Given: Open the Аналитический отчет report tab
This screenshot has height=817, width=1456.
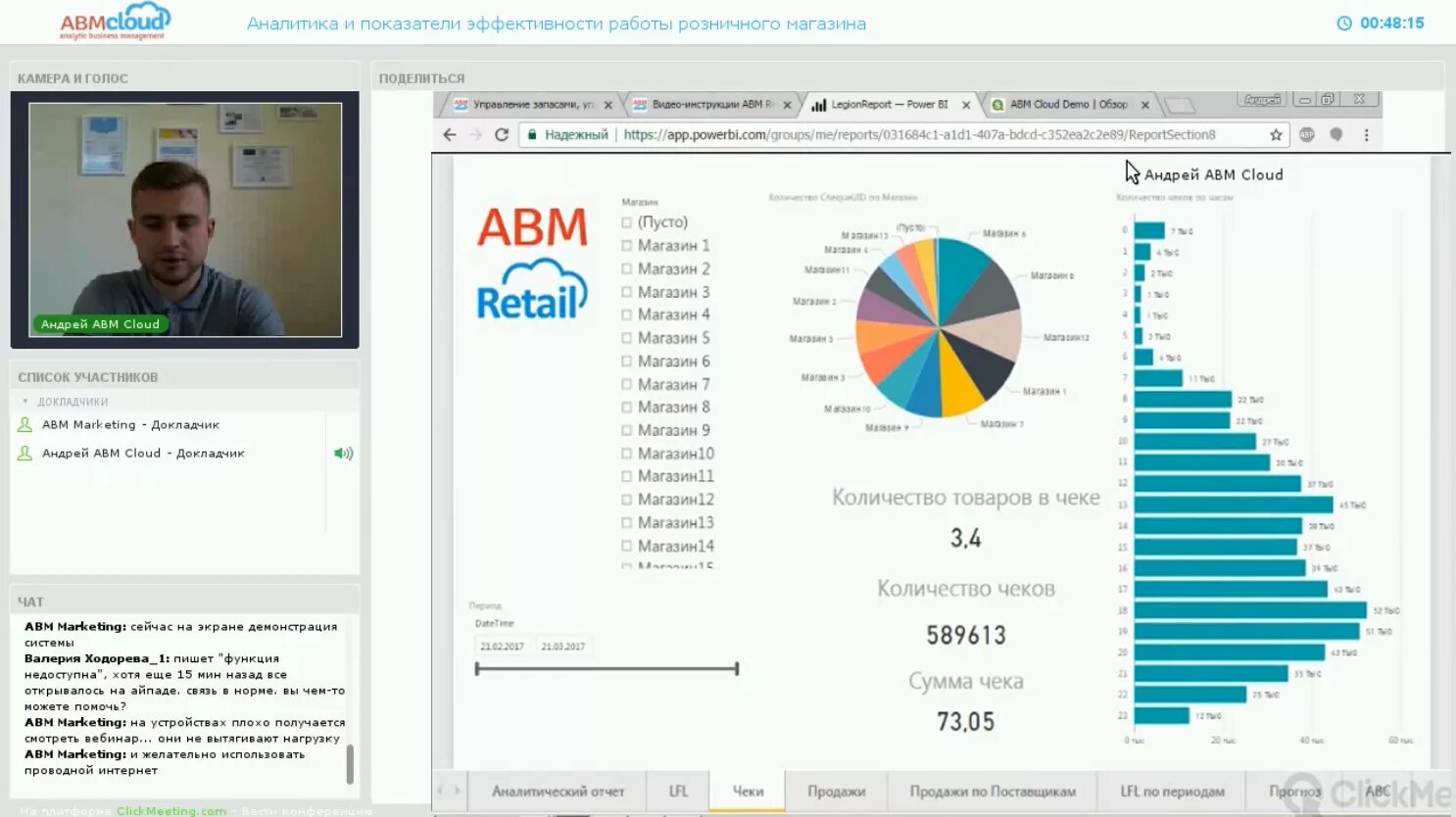Looking at the screenshot, I should [558, 792].
